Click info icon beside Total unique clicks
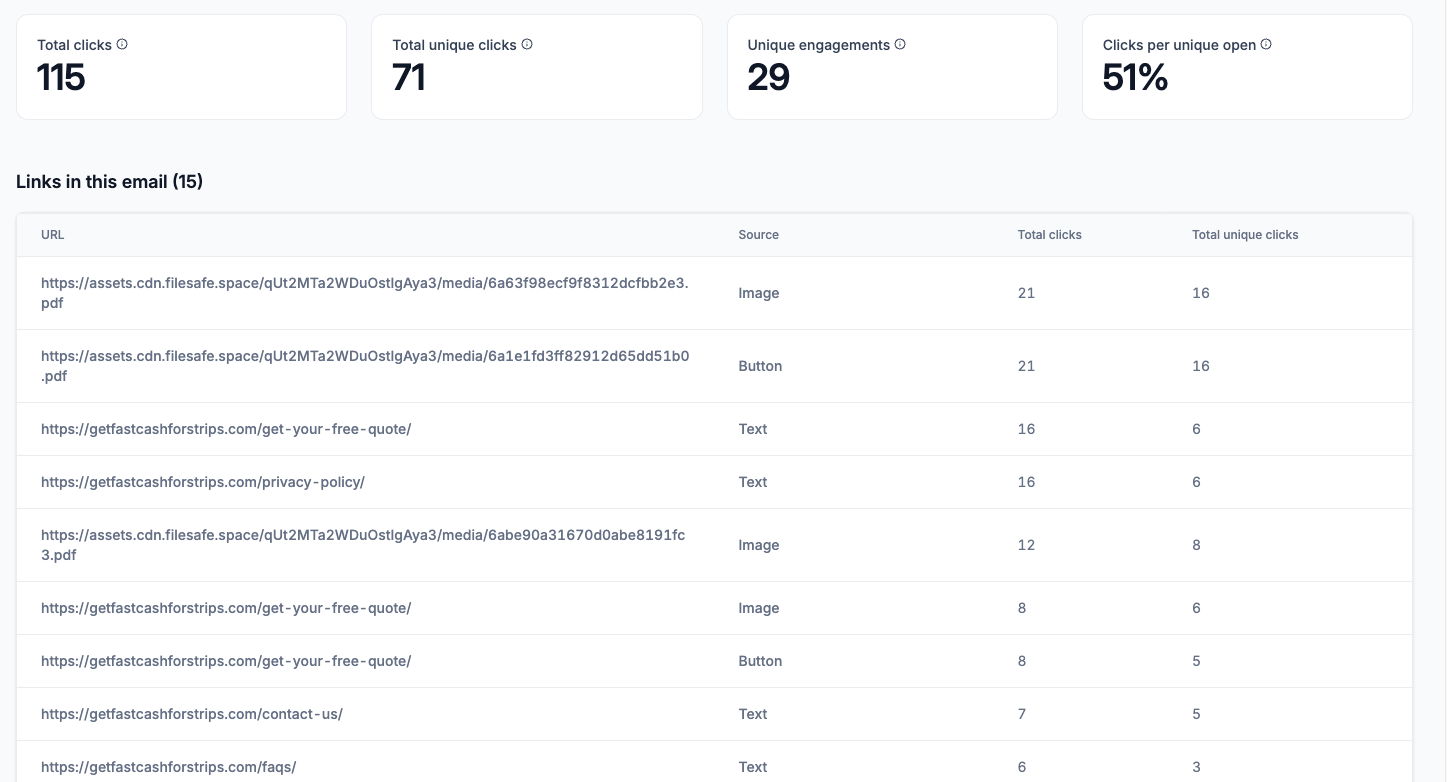This screenshot has width=1447, height=782. (x=527, y=45)
